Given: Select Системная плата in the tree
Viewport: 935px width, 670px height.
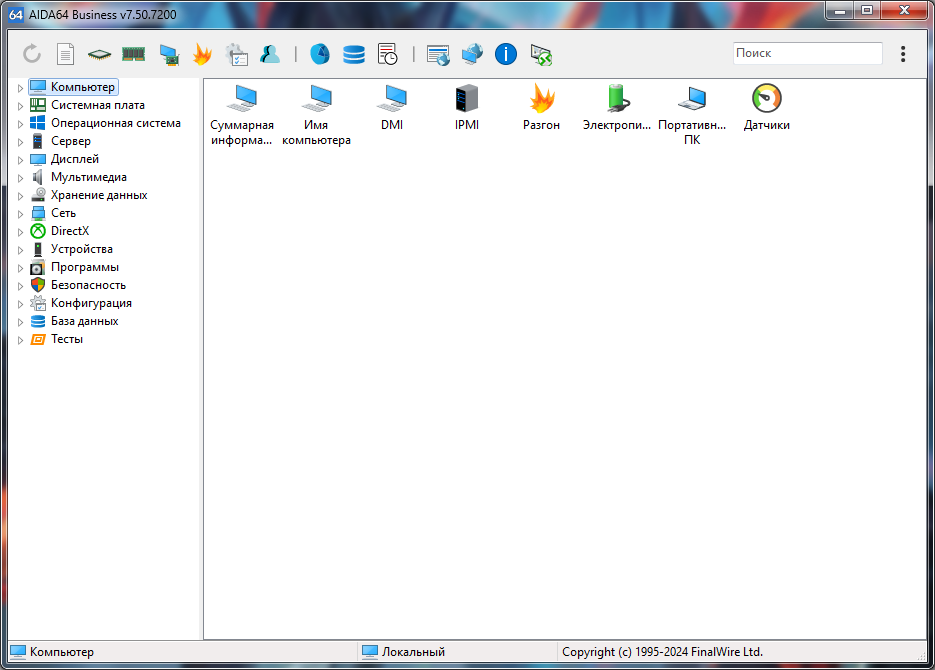Looking at the screenshot, I should point(98,105).
